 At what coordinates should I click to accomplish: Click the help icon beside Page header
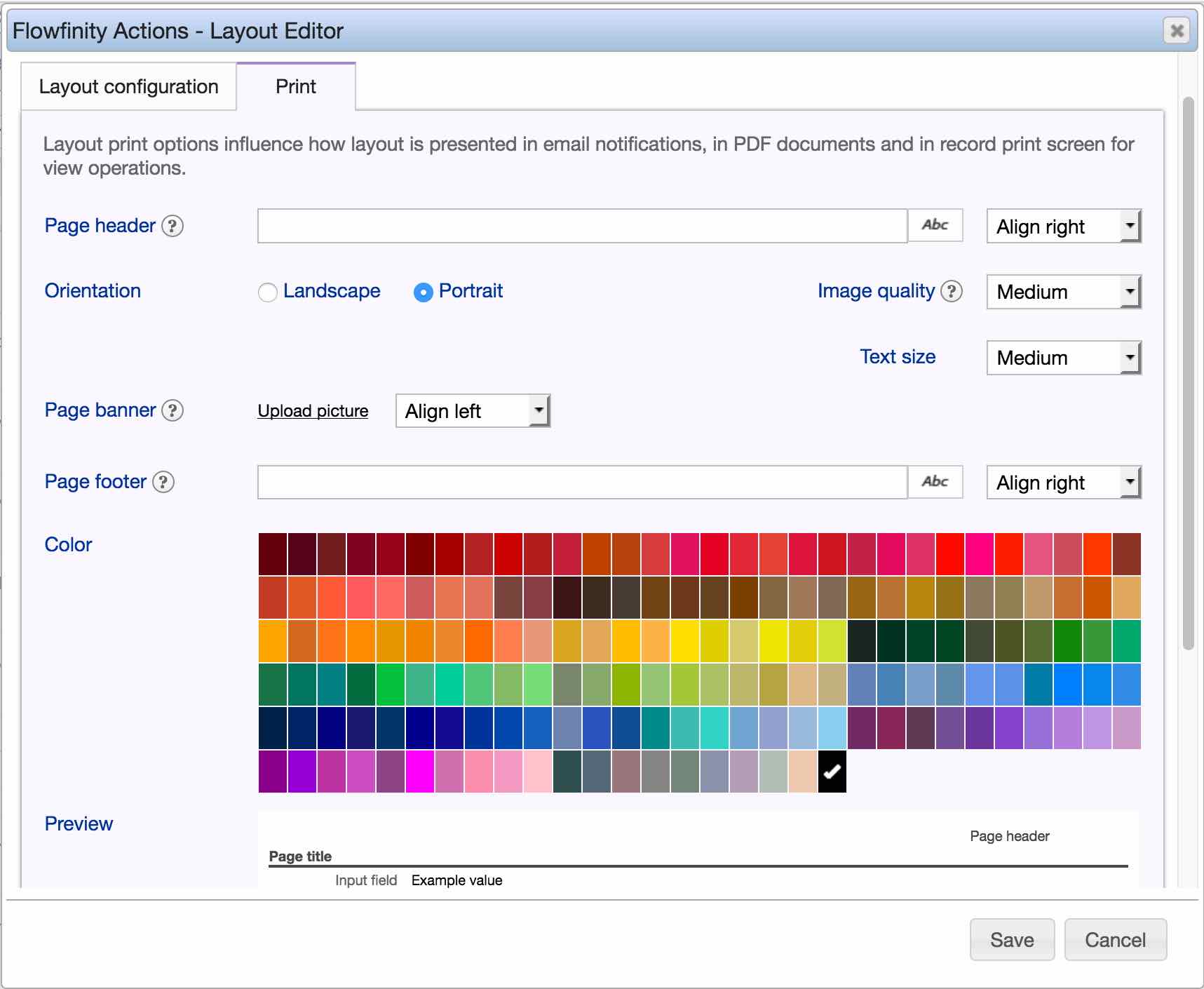pos(173,226)
